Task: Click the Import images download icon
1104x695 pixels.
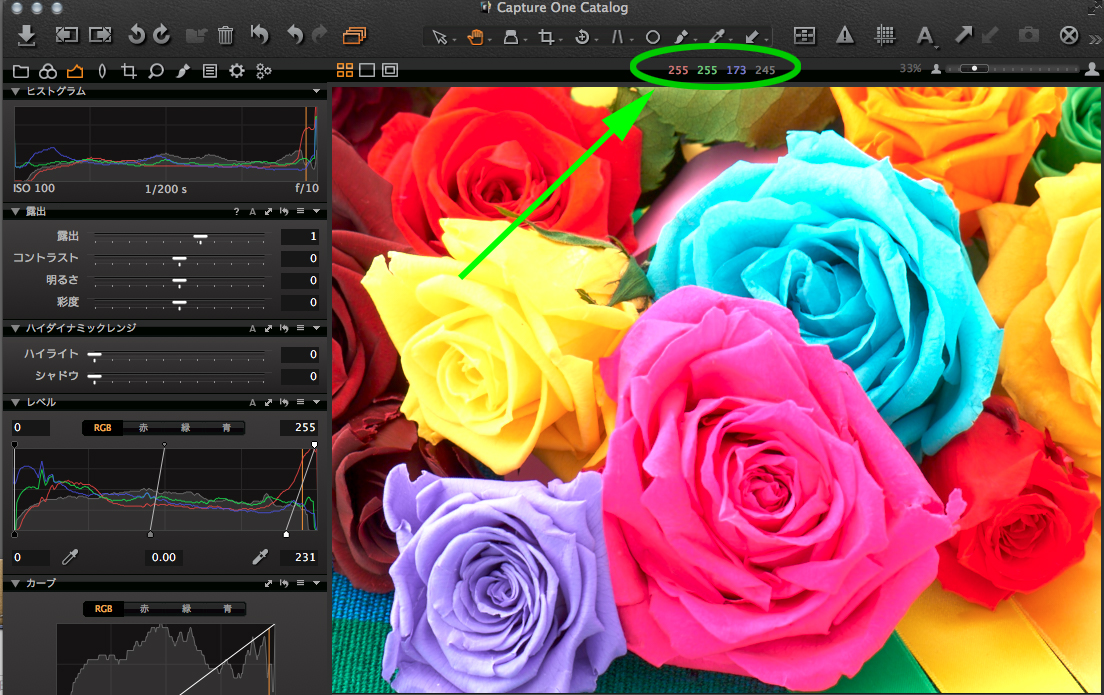Action: pos(27,35)
